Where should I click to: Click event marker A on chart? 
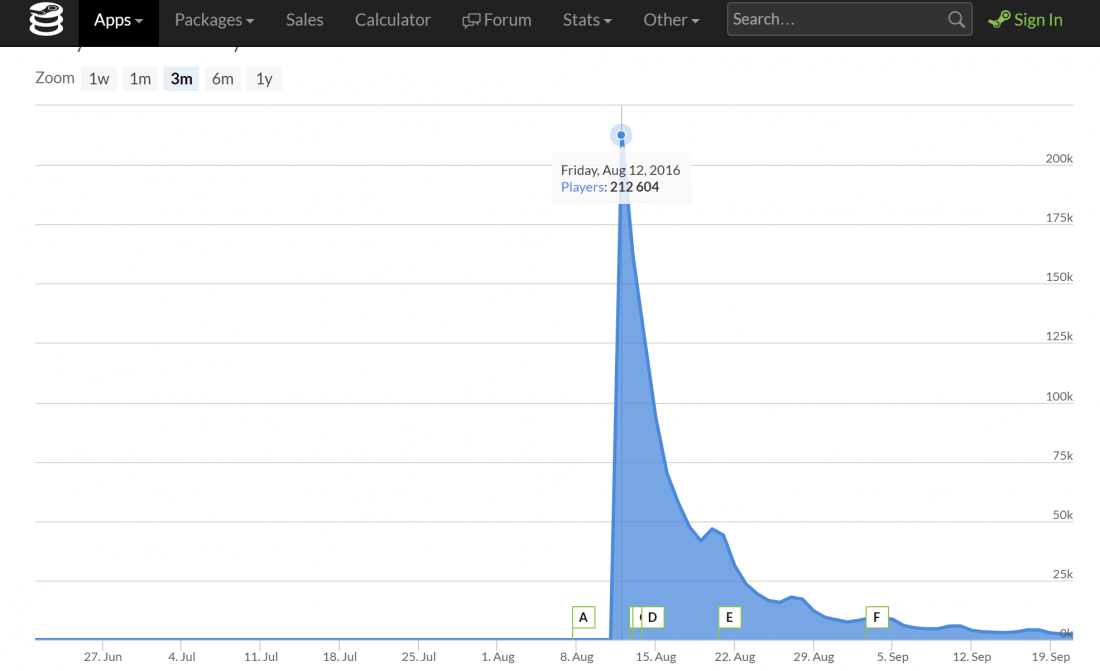[583, 617]
